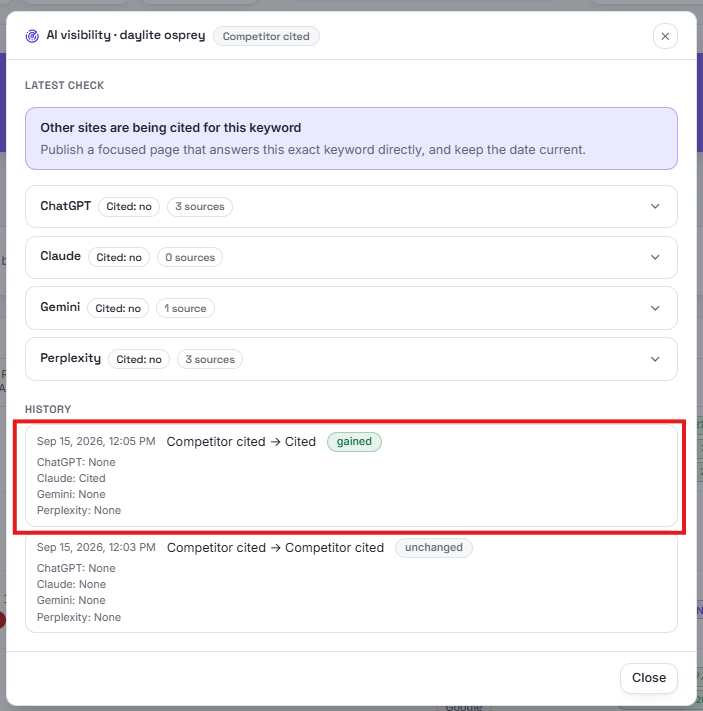The height and width of the screenshot is (711, 703).
Task: Click 'Claude: Cited' in history entry
Action: 71,478
